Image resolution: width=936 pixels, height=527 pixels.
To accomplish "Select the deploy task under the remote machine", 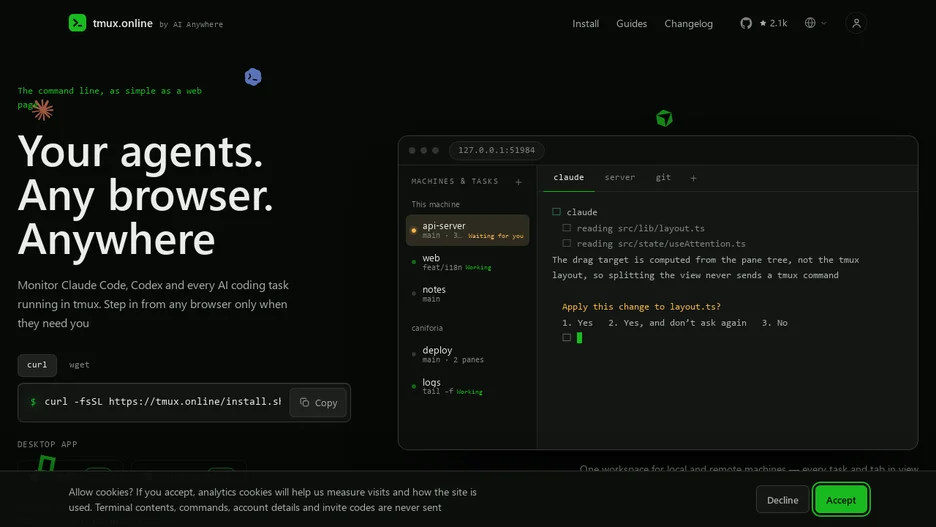I will coord(467,355).
